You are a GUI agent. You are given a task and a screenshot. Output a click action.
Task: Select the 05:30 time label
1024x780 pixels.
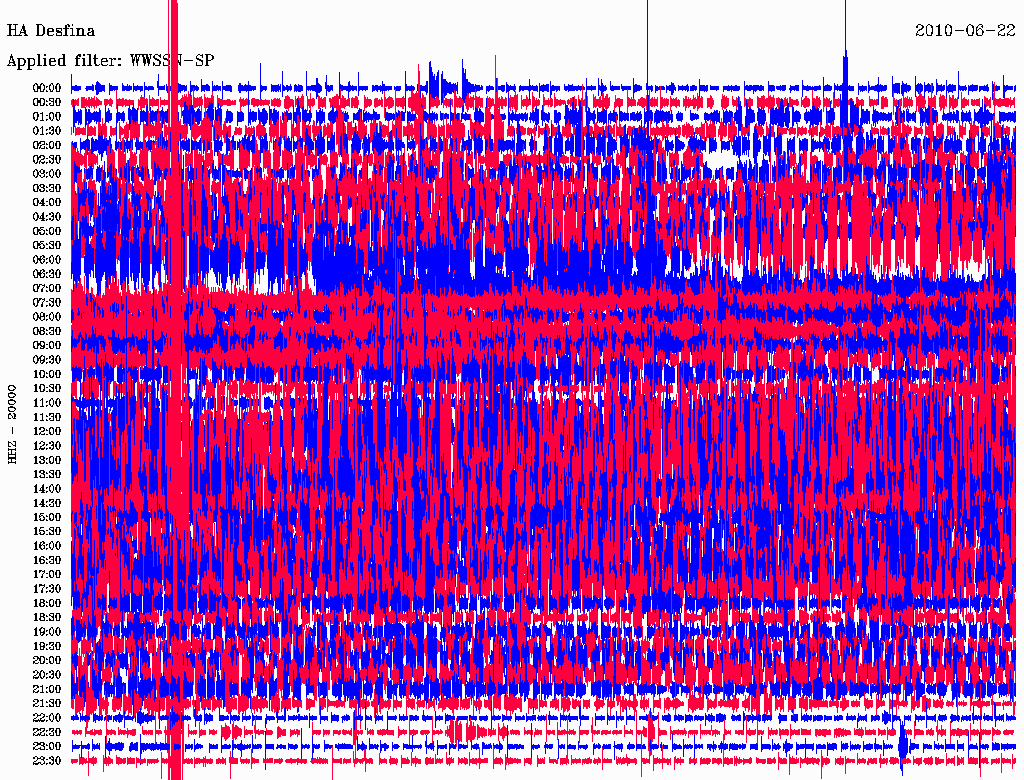coord(47,245)
